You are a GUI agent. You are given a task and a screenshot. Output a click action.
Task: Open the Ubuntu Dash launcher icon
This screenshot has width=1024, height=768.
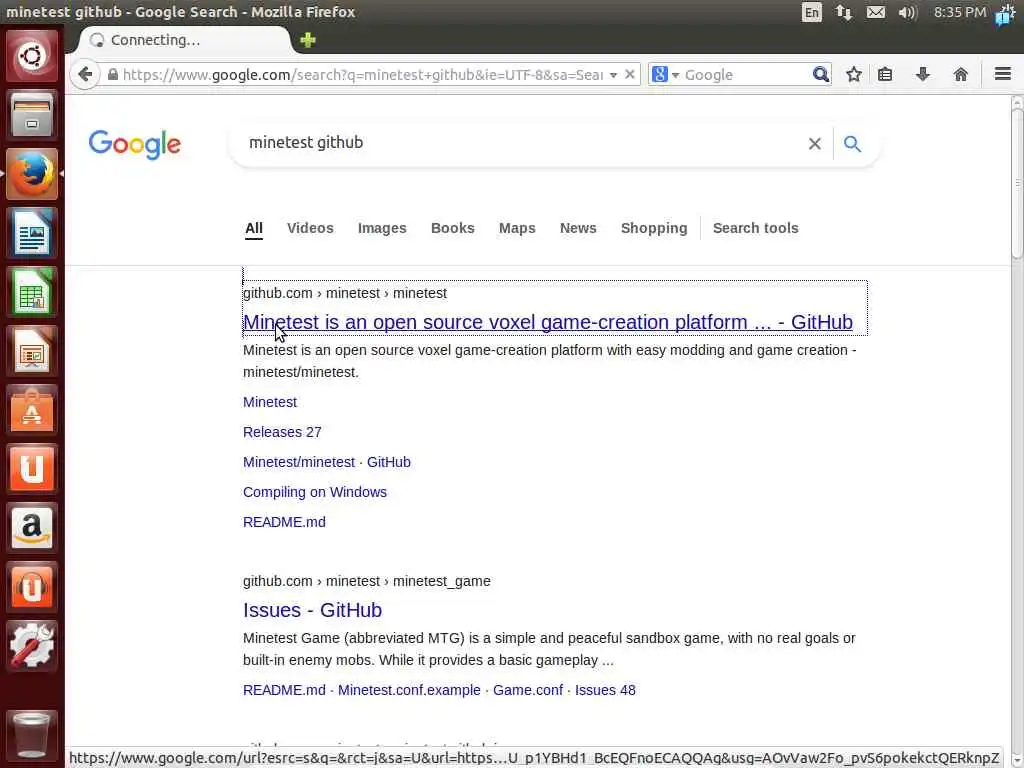[x=31, y=56]
